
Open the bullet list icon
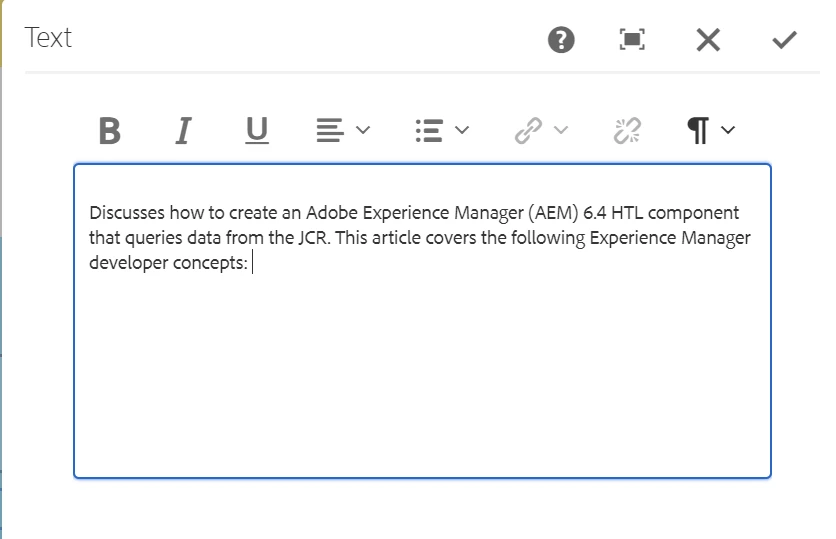(429, 131)
